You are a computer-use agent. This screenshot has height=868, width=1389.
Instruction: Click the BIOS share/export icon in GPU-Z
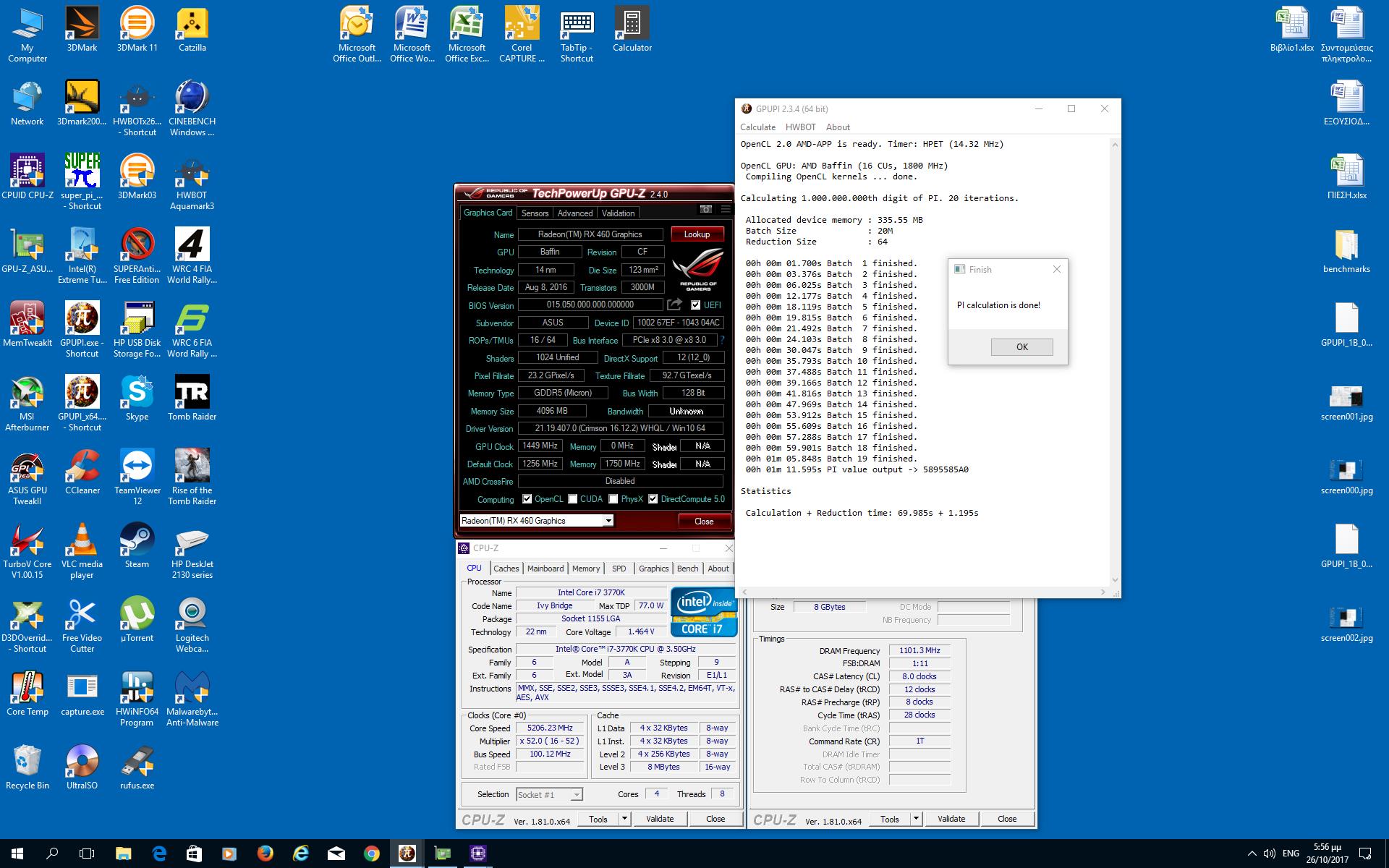pos(674,305)
